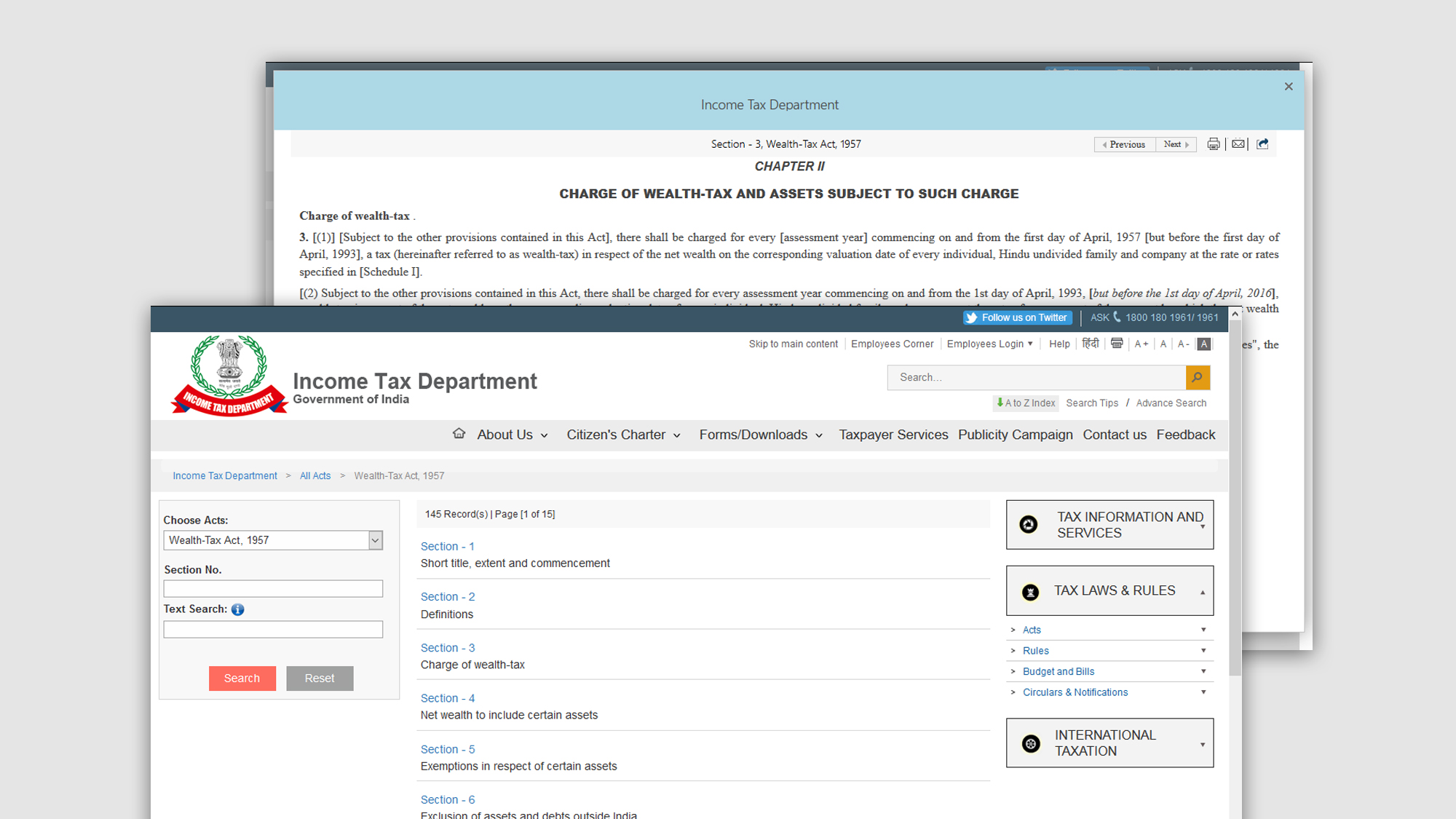Viewport: 1456px width, 819px height.
Task: Print the Section 3 document
Action: (x=1213, y=144)
